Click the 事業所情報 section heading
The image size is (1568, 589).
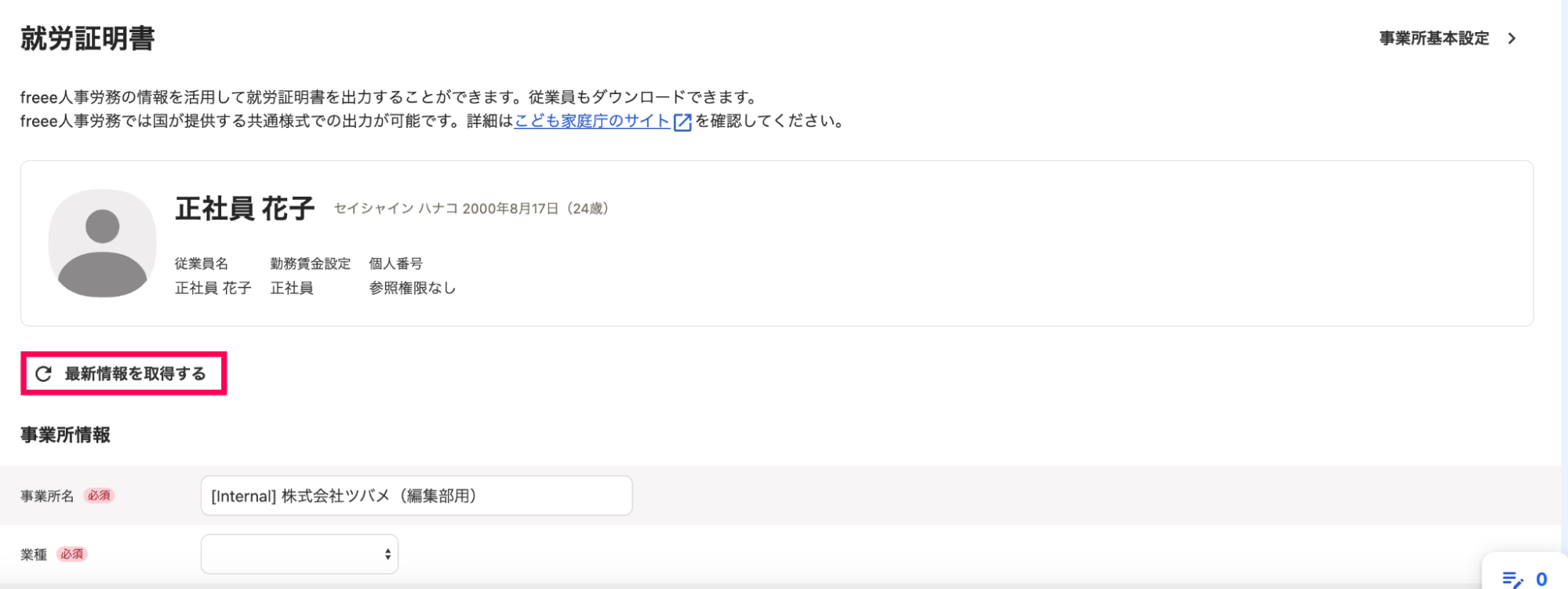65,435
